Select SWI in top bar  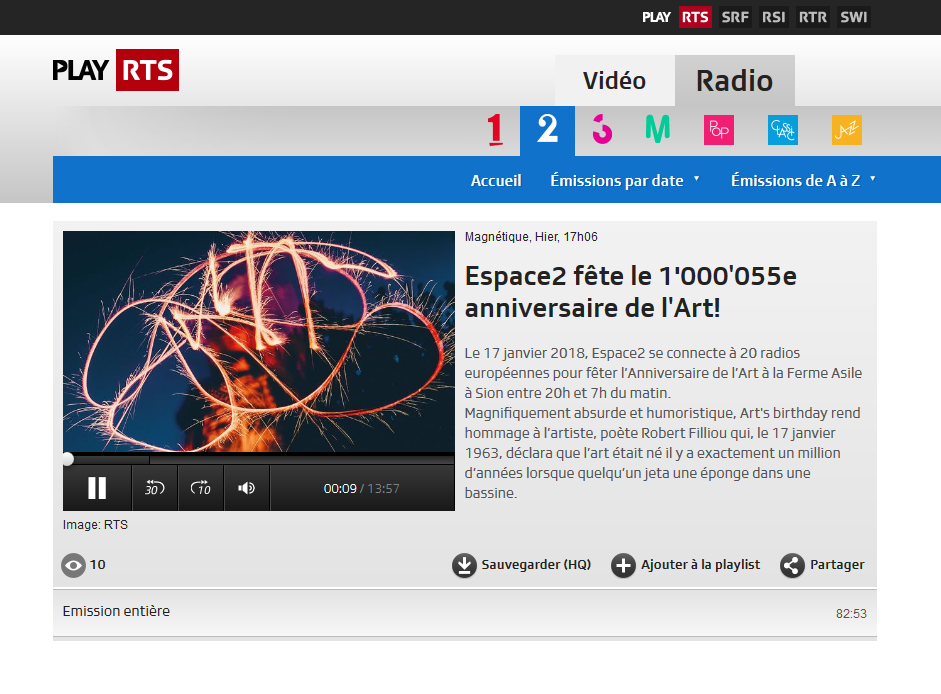click(x=853, y=17)
